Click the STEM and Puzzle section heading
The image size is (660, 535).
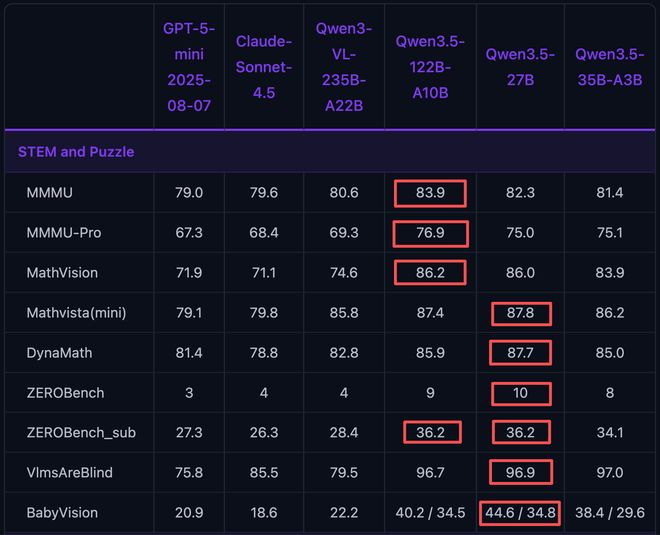click(x=76, y=152)
